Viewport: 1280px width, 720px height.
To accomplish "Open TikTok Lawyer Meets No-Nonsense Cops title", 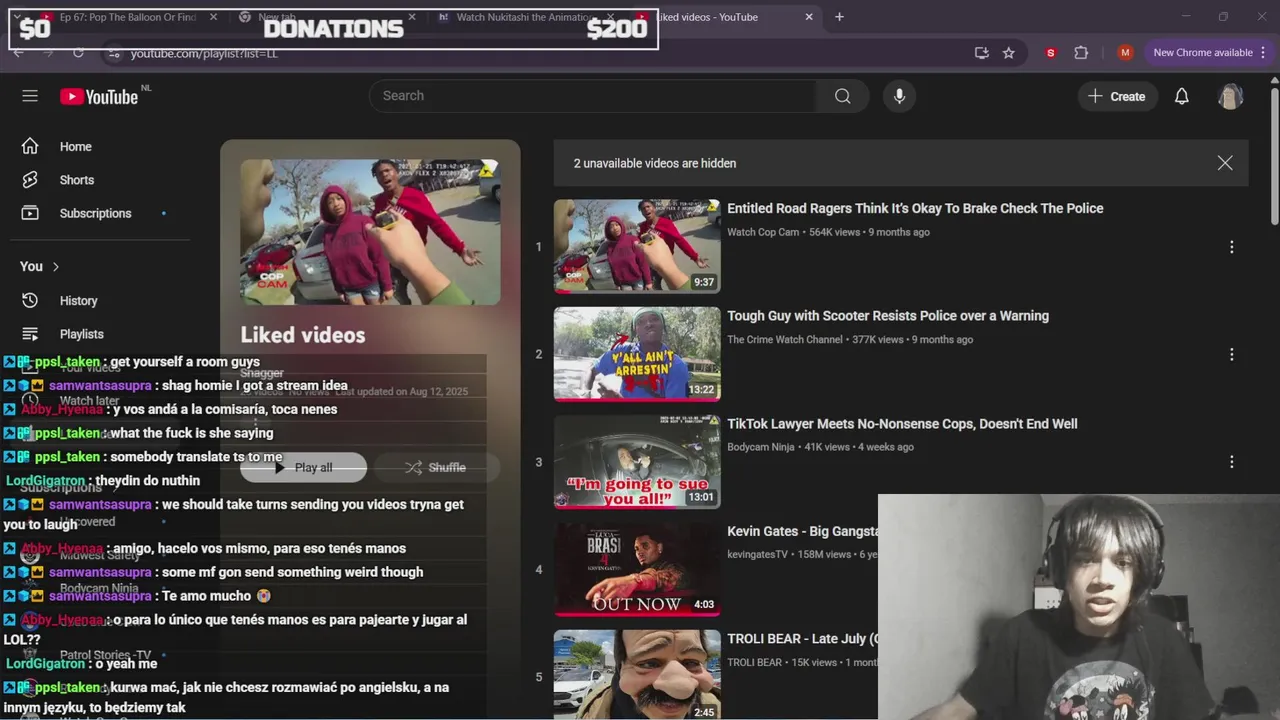I will click(x=902, y=424).
